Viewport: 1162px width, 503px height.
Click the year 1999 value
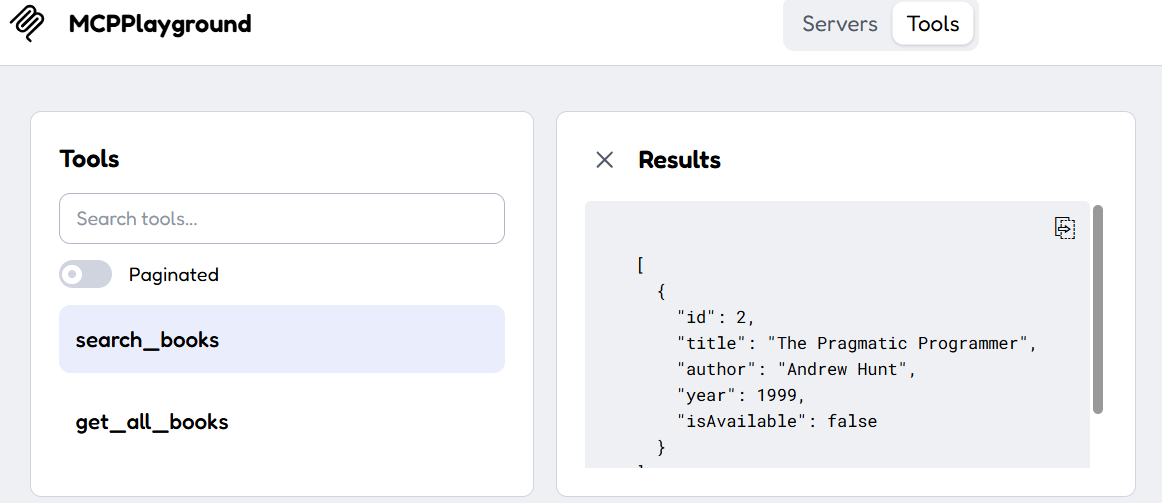[x=775, y=396]
